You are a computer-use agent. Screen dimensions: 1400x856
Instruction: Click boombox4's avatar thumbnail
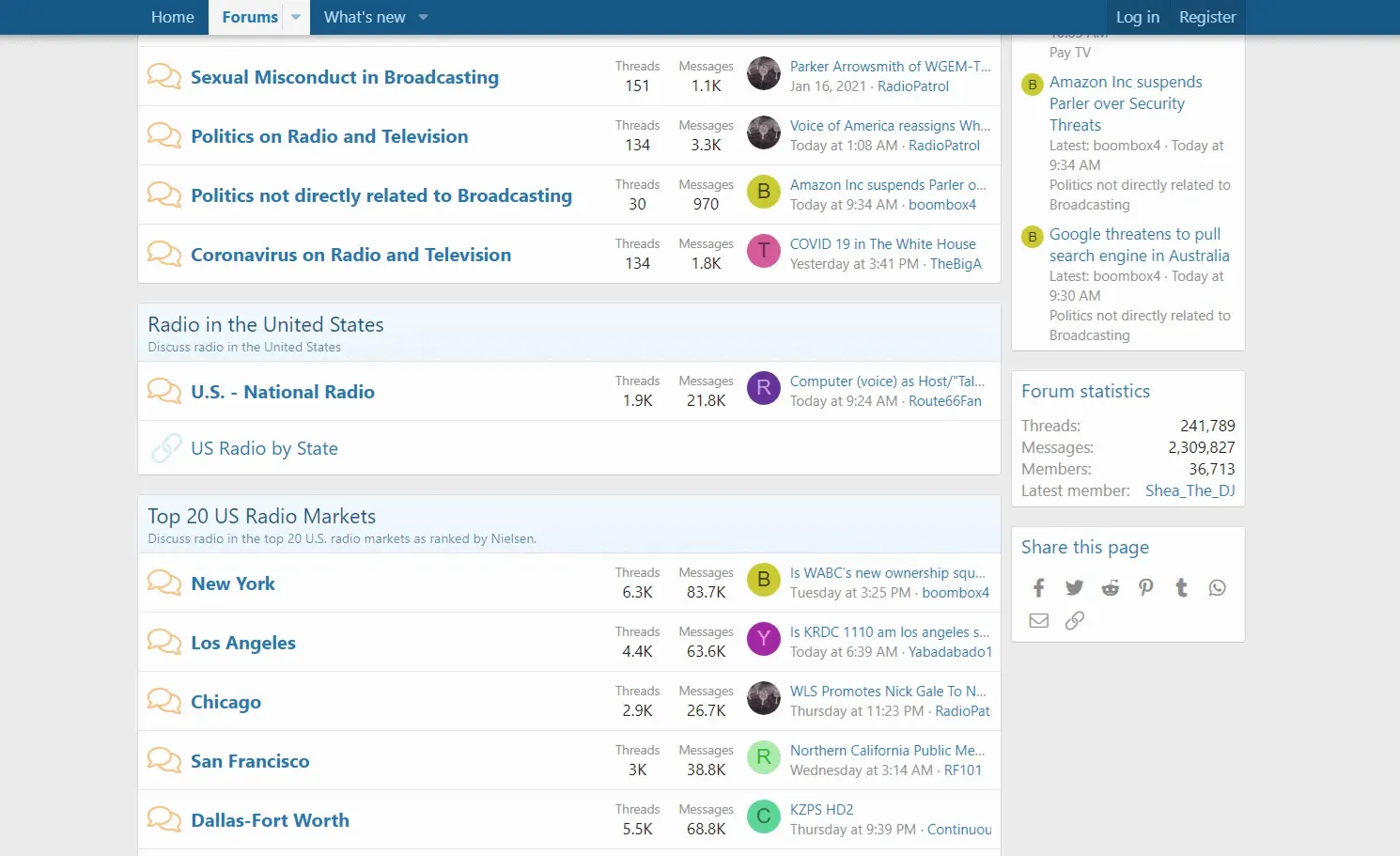pyautogui.click(x=764, y=192)
